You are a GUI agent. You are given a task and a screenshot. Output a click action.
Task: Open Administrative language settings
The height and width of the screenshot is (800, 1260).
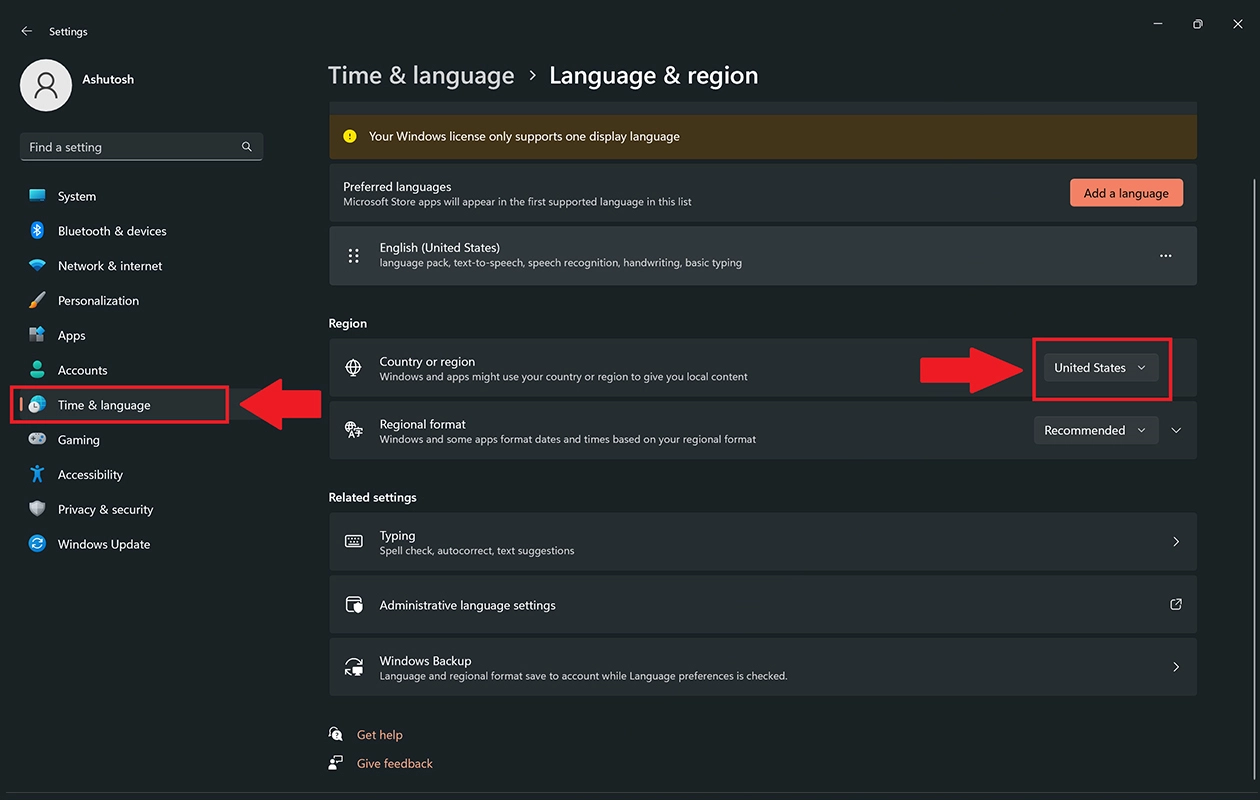763,605
